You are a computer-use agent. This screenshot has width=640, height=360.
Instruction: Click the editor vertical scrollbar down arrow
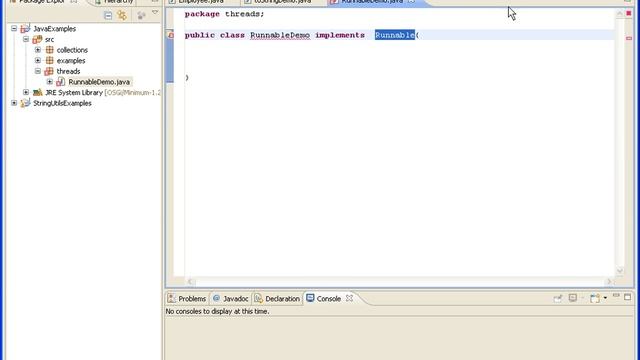[x=619, y=270]
